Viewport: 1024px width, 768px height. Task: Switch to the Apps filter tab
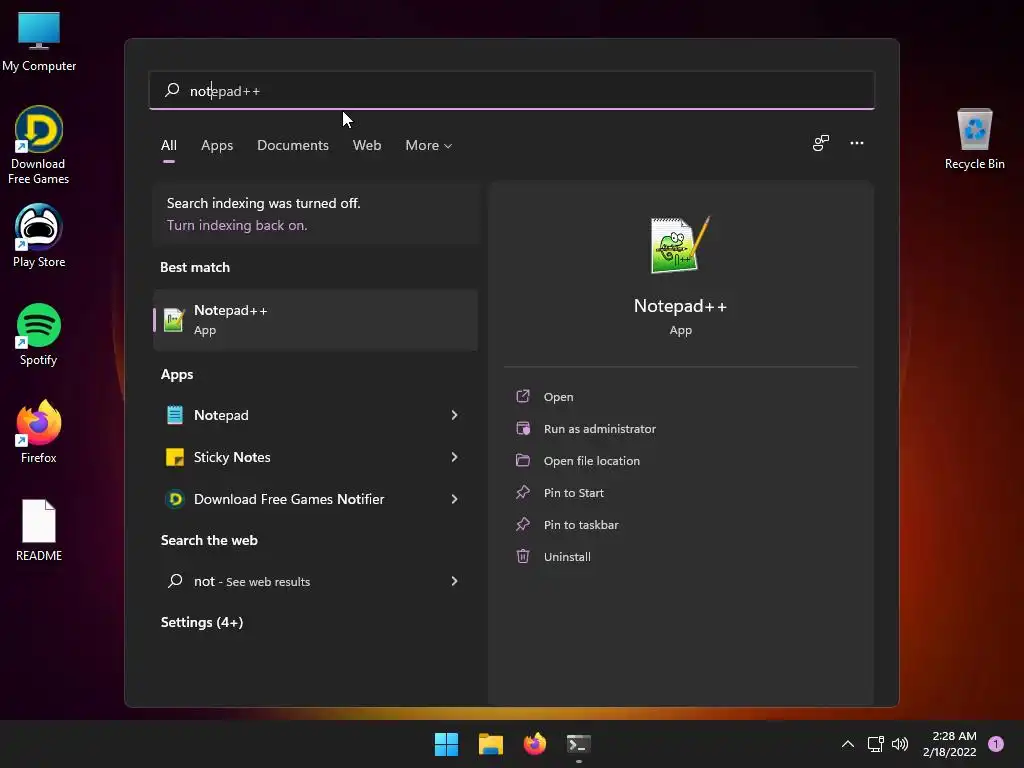click(x=217, y=145)
